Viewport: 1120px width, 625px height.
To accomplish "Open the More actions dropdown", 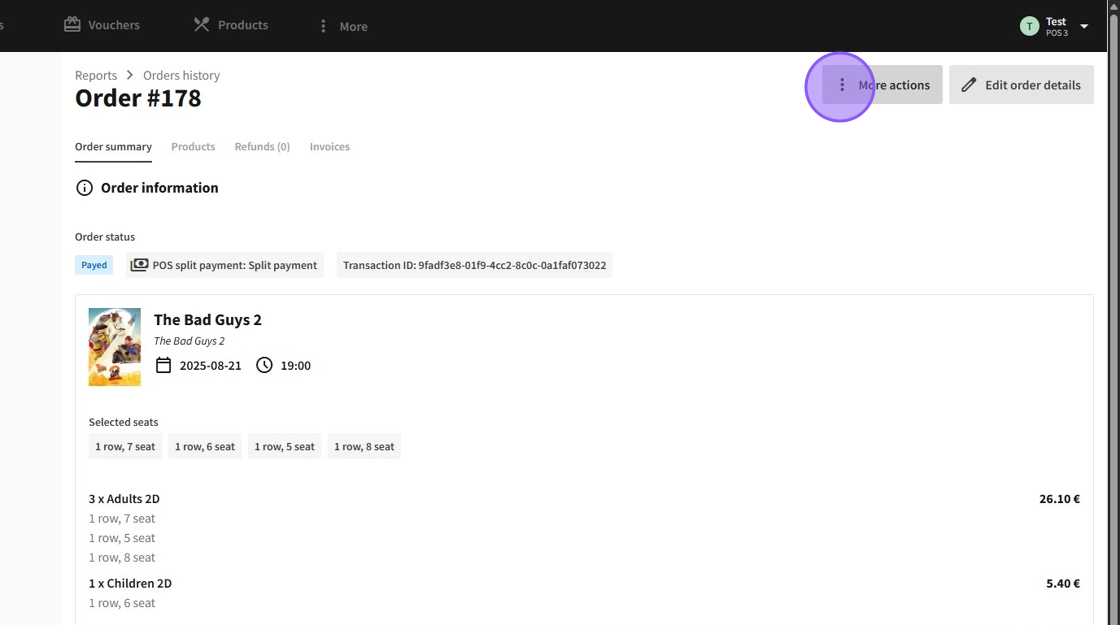I will pos(882,85).
